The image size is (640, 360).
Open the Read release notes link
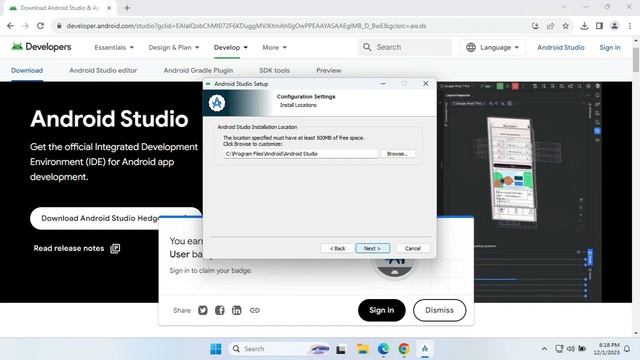pos(77,248)
